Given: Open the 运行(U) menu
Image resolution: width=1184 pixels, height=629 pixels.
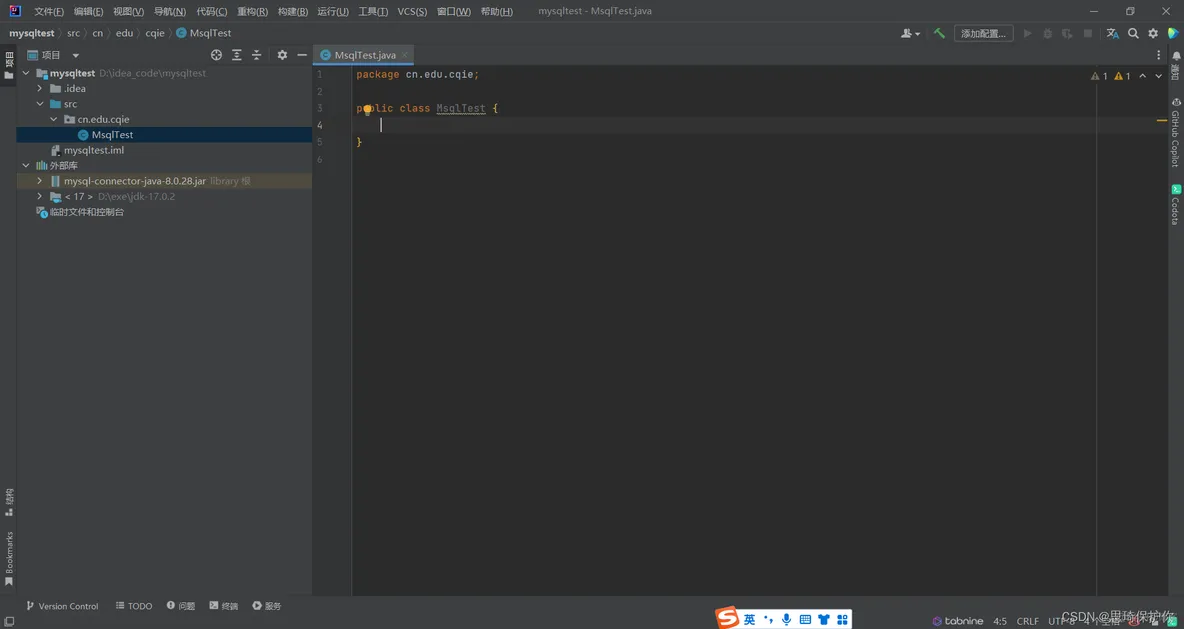Looking at the screenshot, I should (x=333, y=11).
